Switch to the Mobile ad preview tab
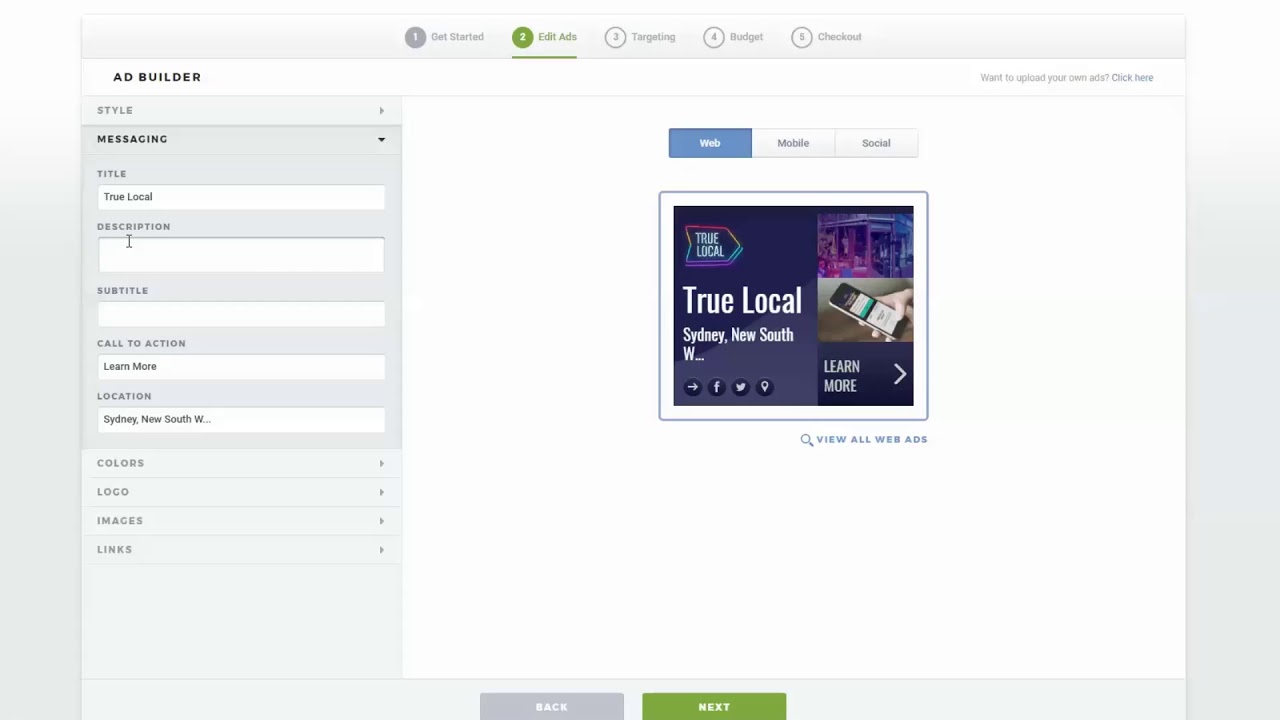The width and height of the screenshot is (1280, 720). pyautogui.click(x=793, y=143)
